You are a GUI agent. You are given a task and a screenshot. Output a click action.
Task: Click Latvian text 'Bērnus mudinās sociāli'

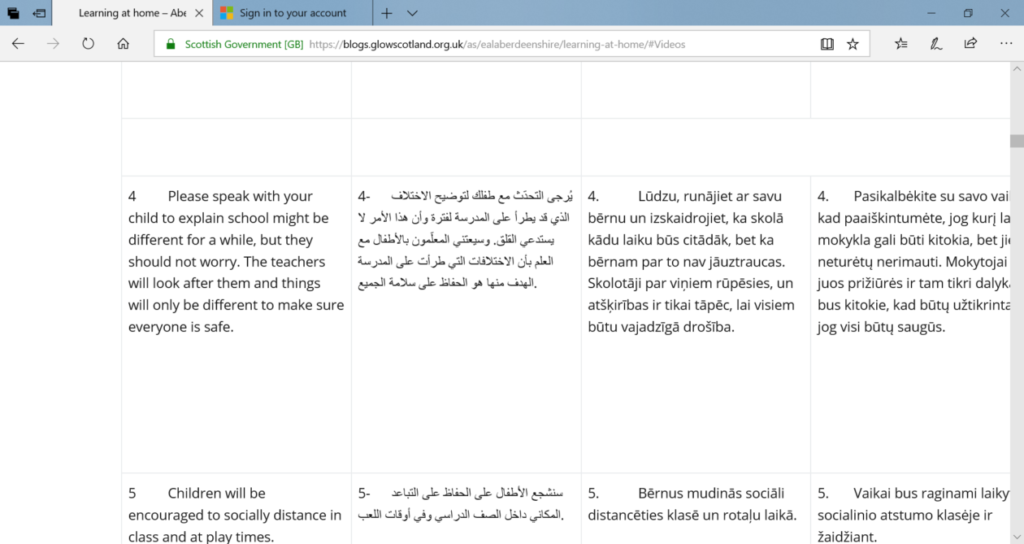(x=711, y=493)
